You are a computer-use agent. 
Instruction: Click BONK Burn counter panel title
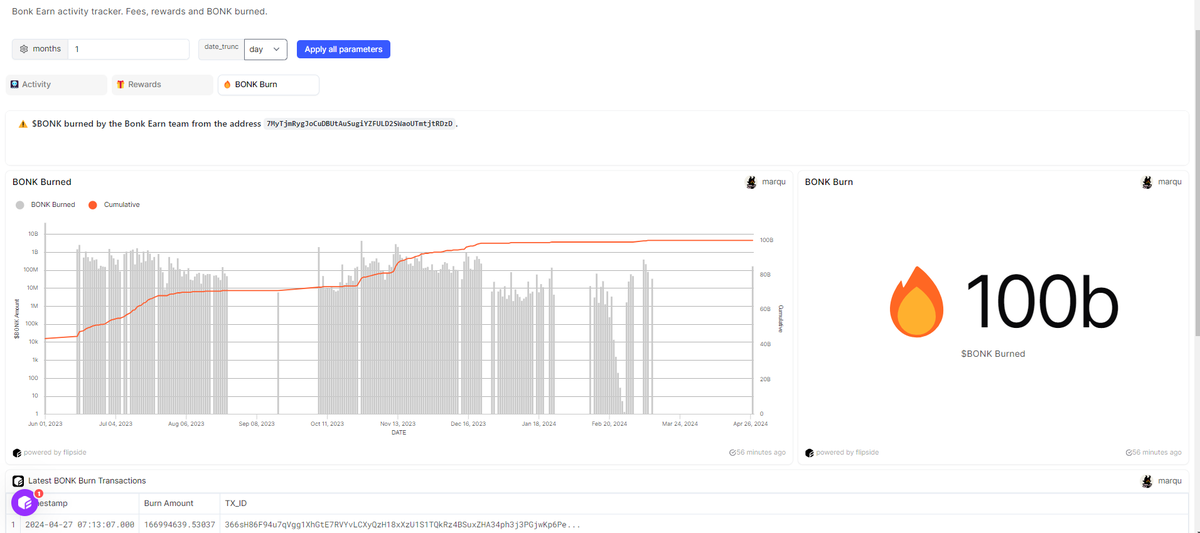click(829, 182)
